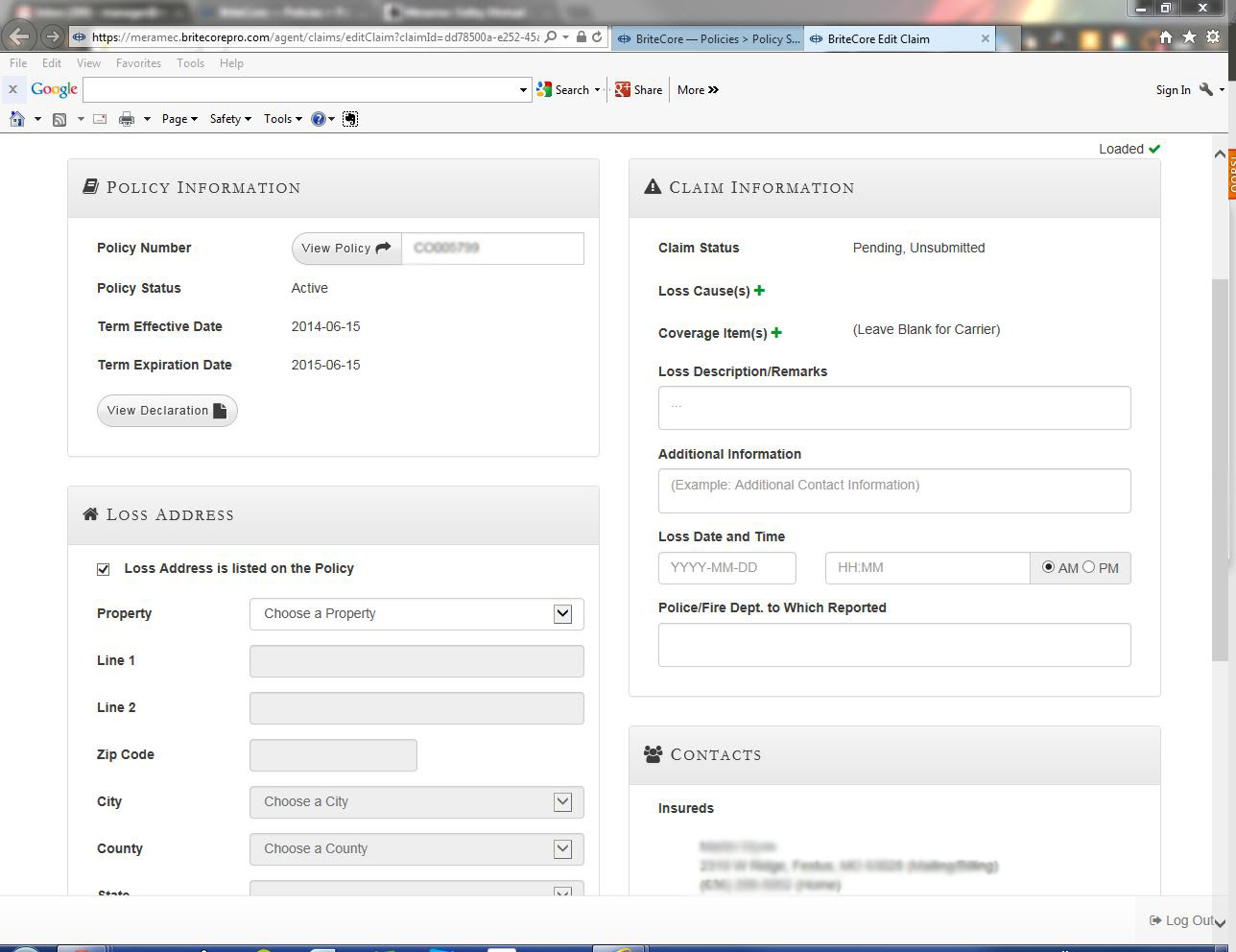Open the Safety dropdown menu
The width and height of the screenshot is (1236, 952).
pos(230,119)
